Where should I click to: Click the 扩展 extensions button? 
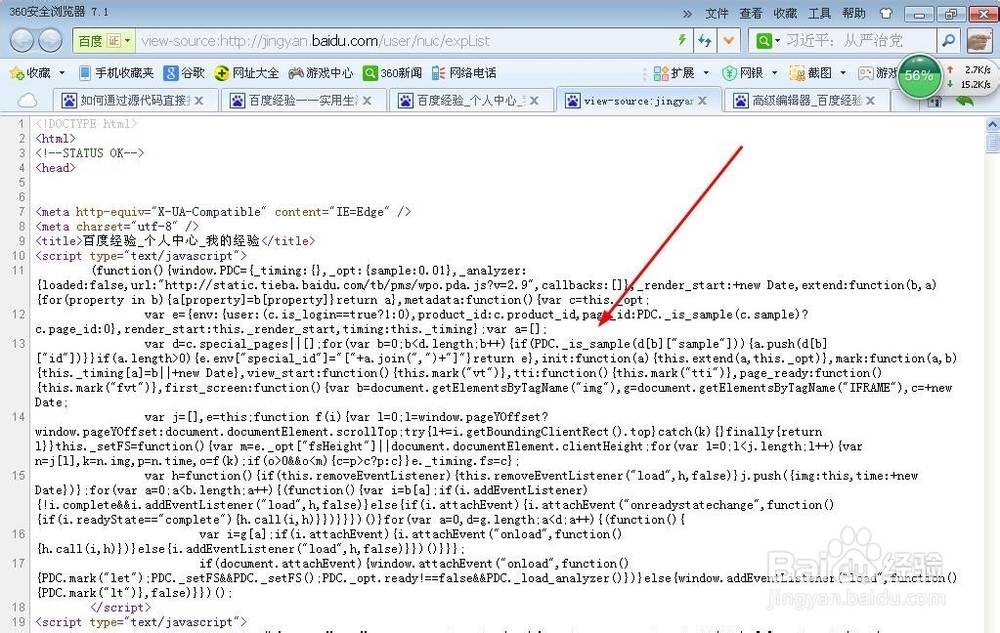click(x=674, y=73)
